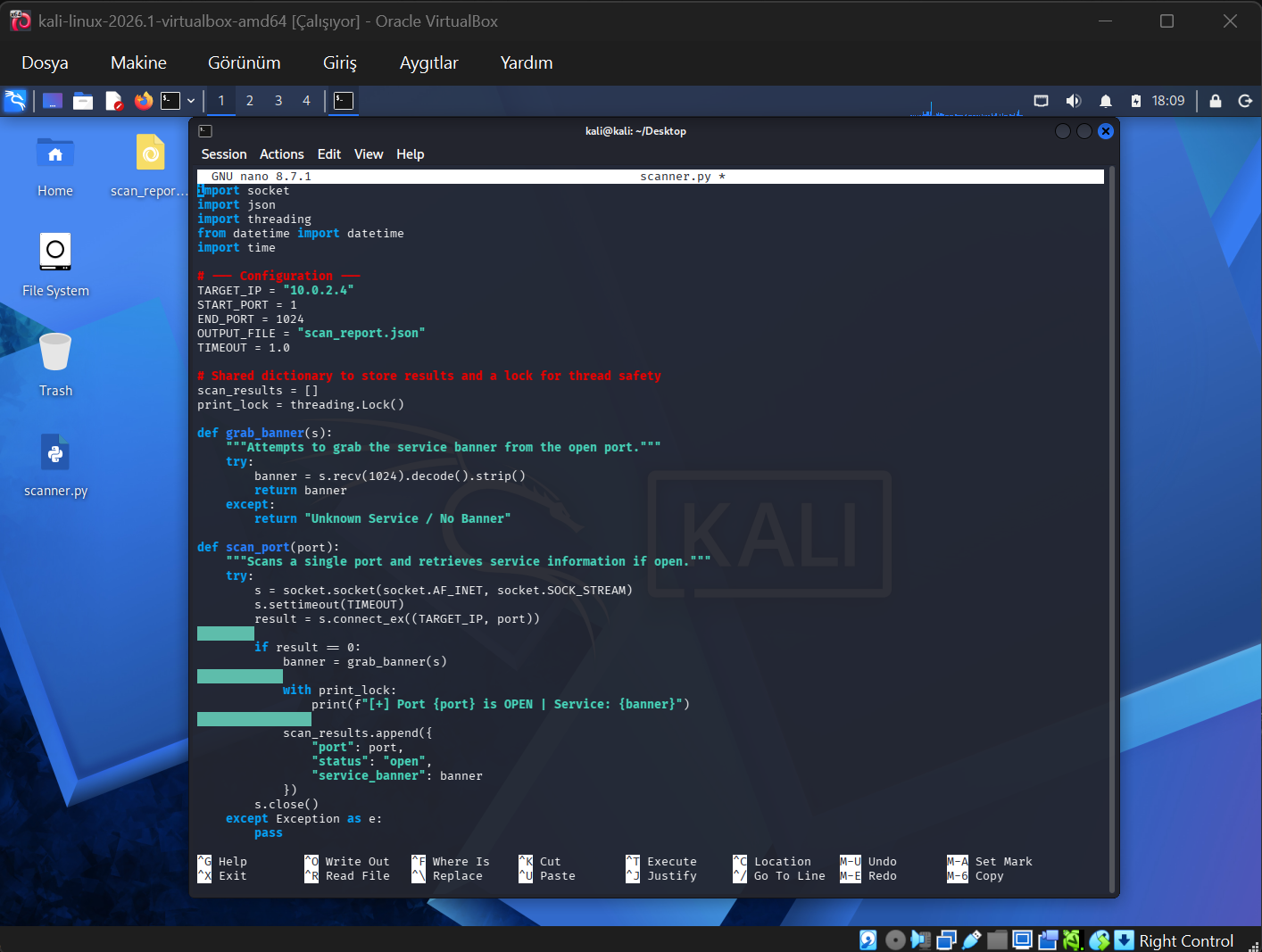Switch to workspace 3
The width and height of the screenshot is (1262, 952).
point(278,101)
